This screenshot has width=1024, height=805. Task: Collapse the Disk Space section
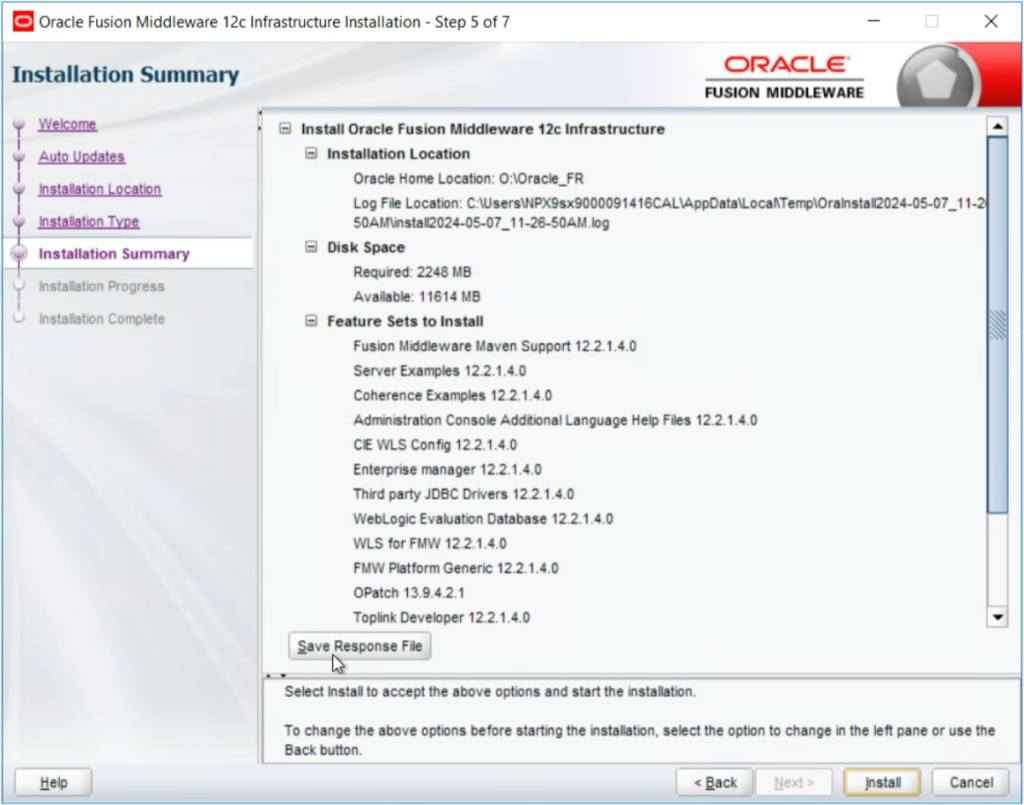click(x=312, y=247)
